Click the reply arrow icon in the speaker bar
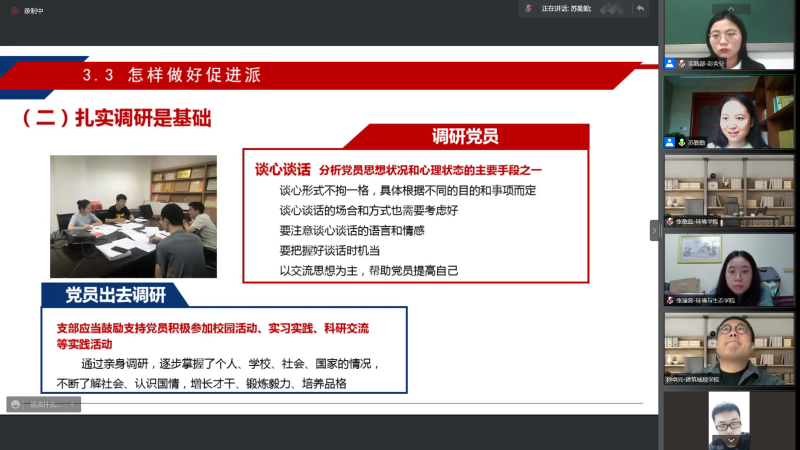The width and height of the screenshot is (800, 450). coord(640,8)
